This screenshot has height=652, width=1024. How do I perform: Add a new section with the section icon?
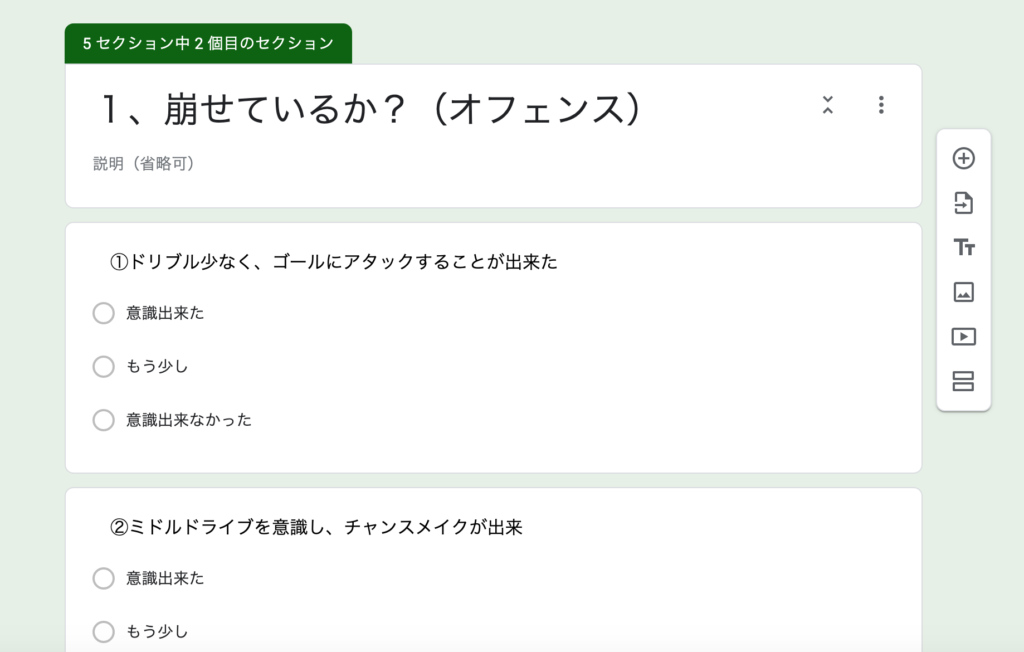tap(963, 381)
